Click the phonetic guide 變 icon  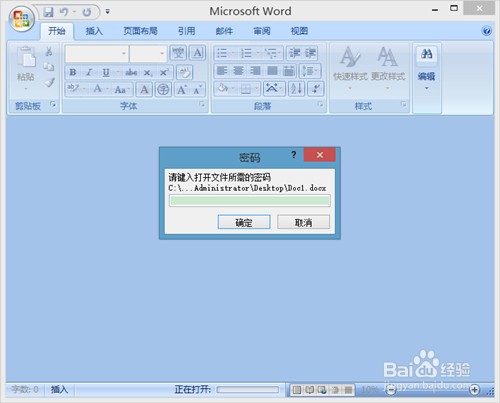[x=178, y=53]
